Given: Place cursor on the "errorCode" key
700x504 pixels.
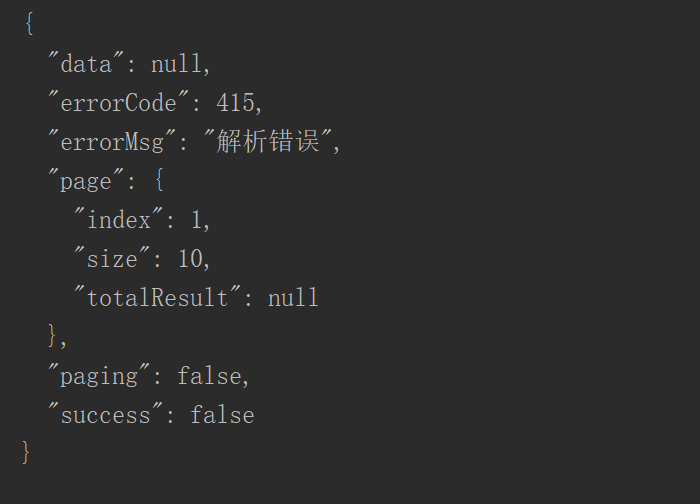Looking at the screenshot, I should [x=118, y=103].
